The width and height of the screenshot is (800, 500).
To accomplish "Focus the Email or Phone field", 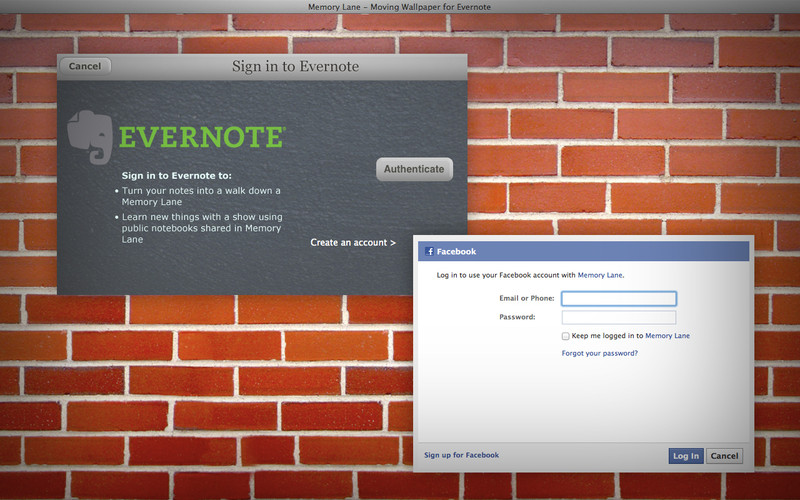I will coord(618,298).
